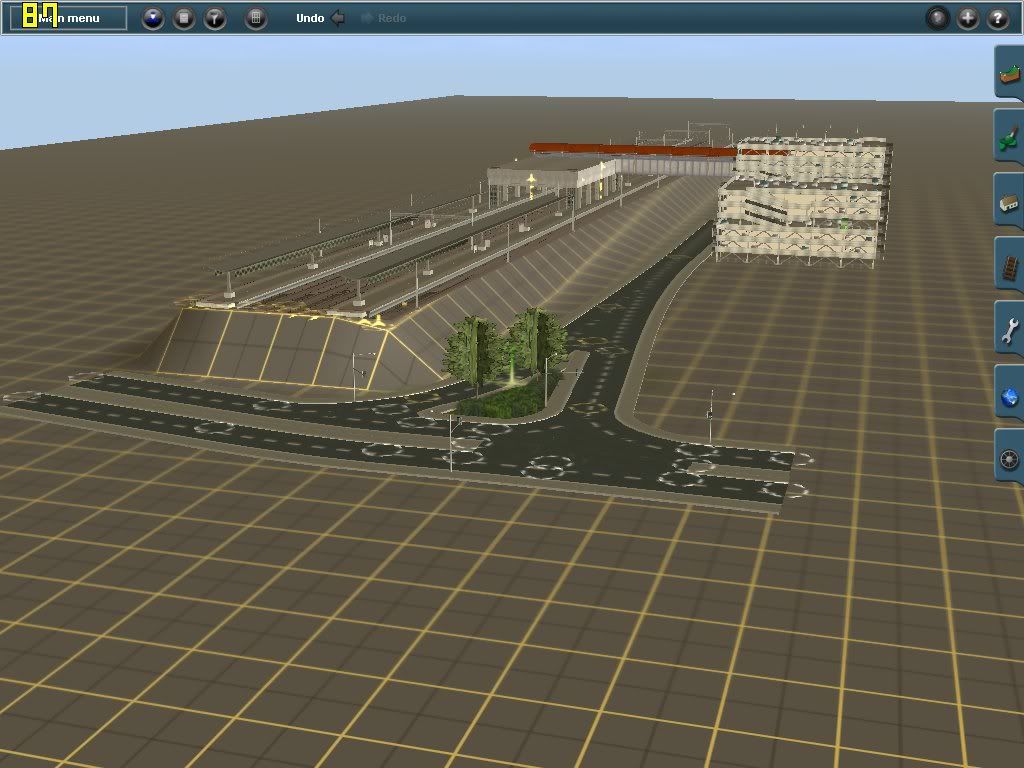
Task: Click the document icon in the top toolbar
Action: (x=184, y=18)
